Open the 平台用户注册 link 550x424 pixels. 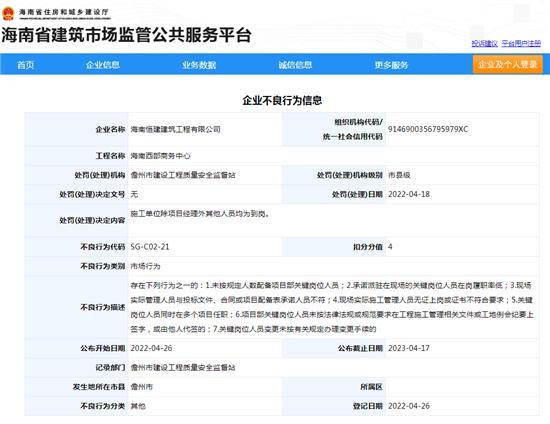coord(521,43)
